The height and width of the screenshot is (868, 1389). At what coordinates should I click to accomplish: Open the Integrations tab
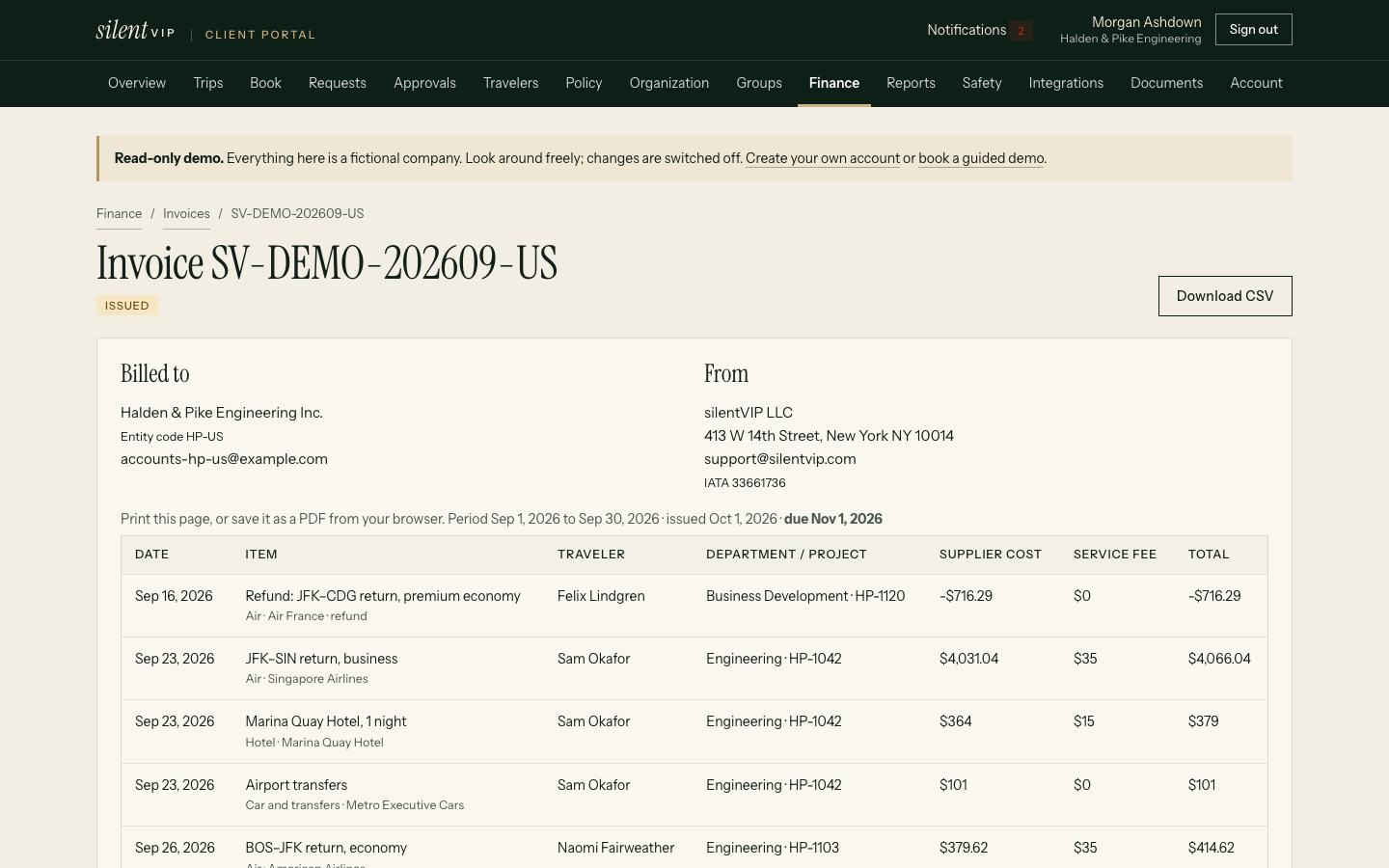(x=1066, y=83)
